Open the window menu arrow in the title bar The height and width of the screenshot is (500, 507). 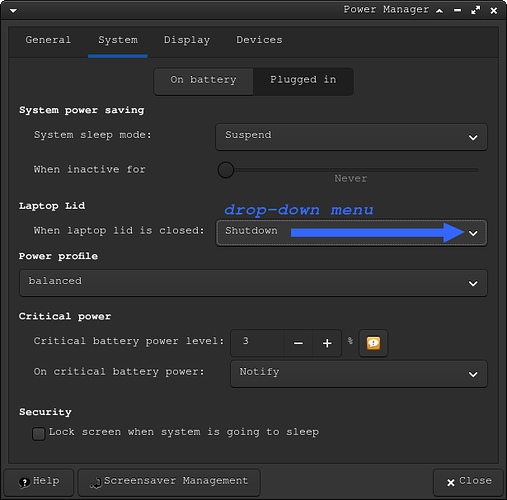(13, 11)
